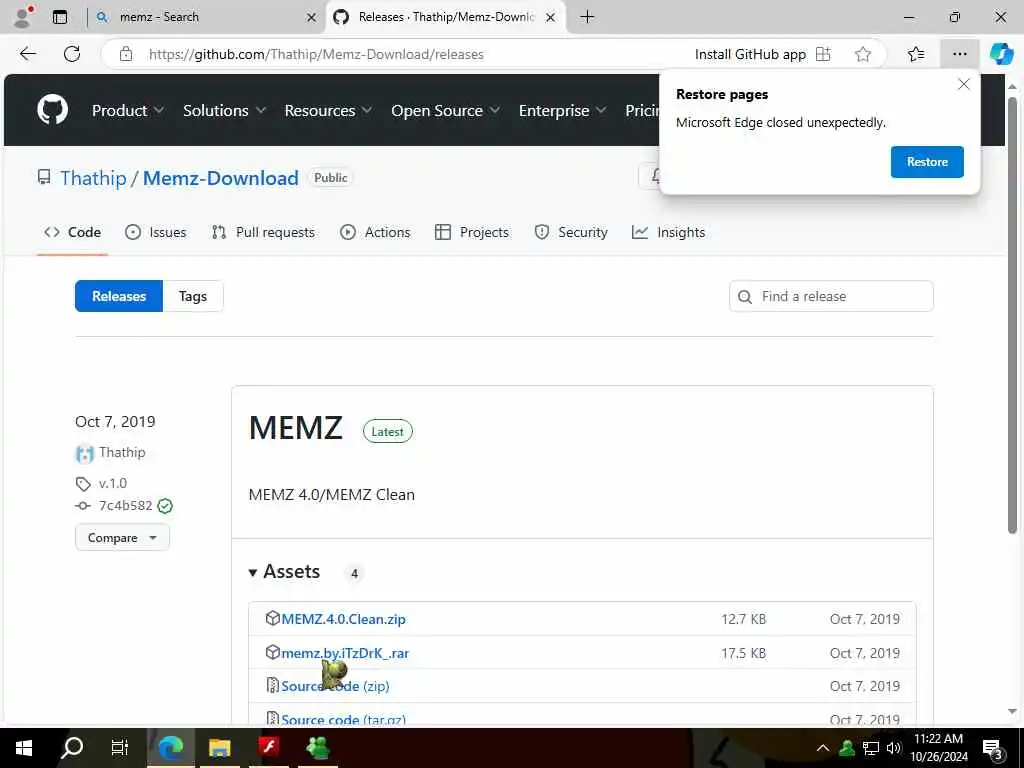1024x768 pixels.
Task: Open commit 7c4b582 link
Action: tap(125, 505)
